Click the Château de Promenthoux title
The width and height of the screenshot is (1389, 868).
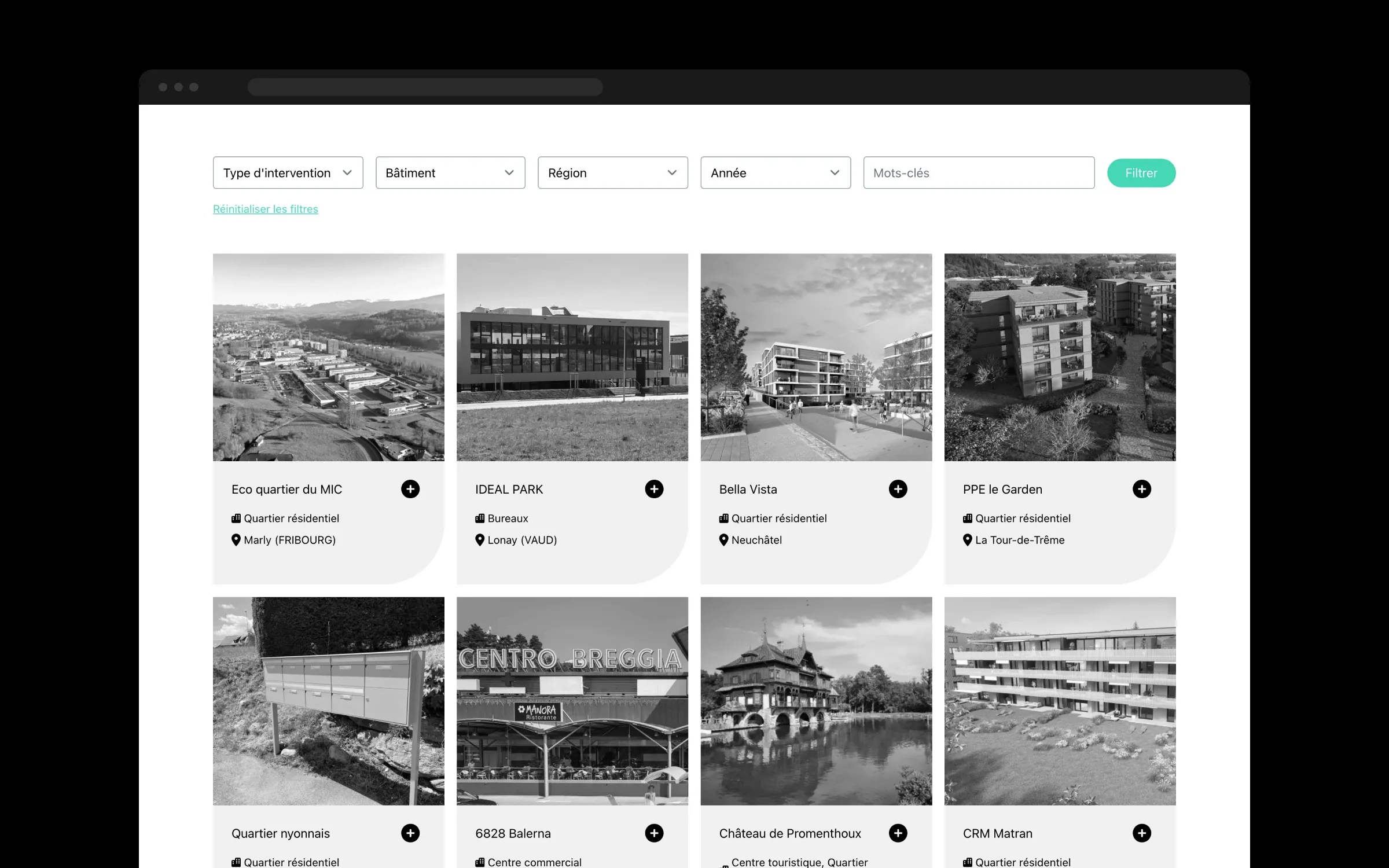[790, 833]
